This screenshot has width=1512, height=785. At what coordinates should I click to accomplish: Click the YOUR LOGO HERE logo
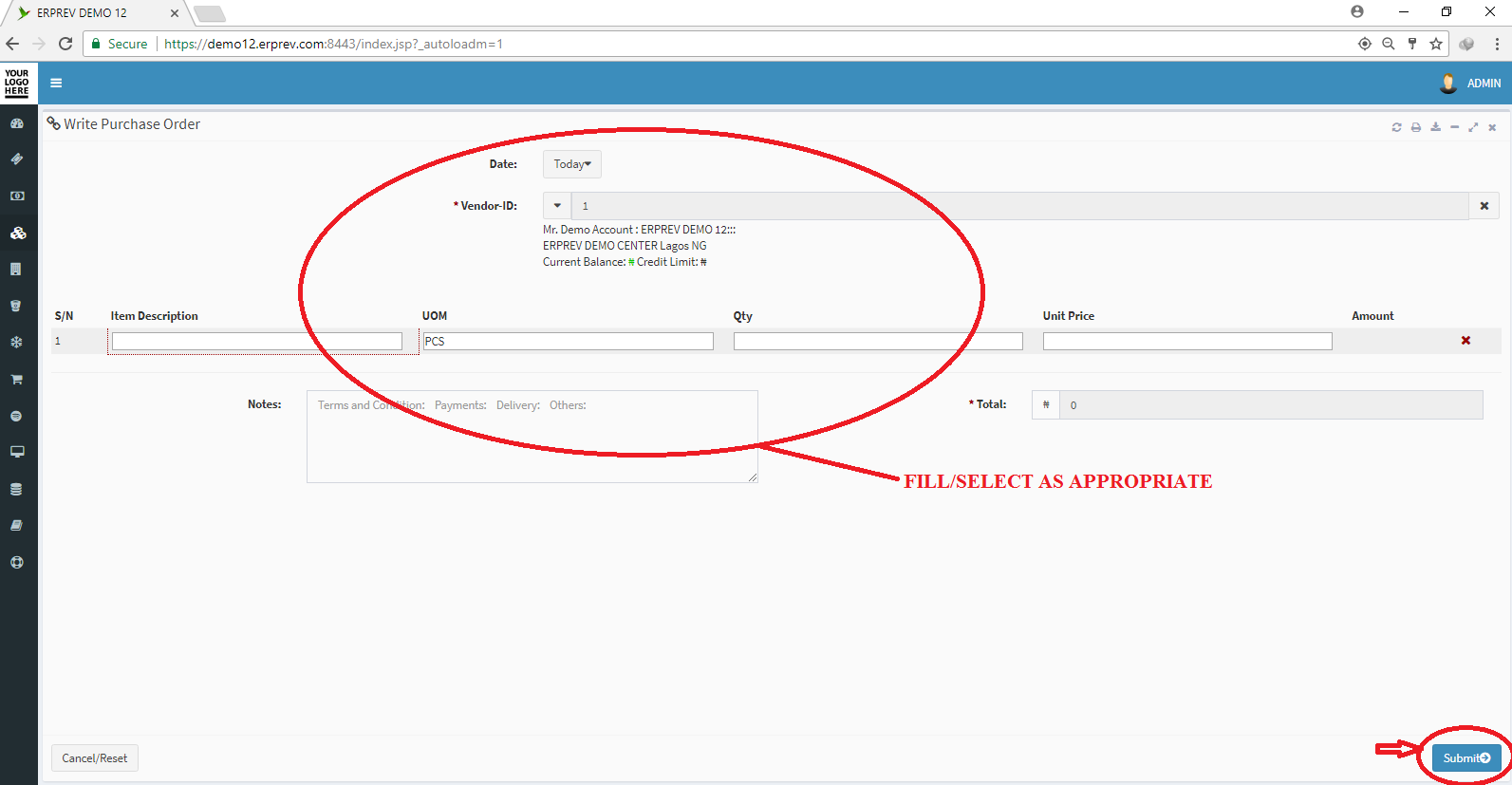tap(17, 83)
